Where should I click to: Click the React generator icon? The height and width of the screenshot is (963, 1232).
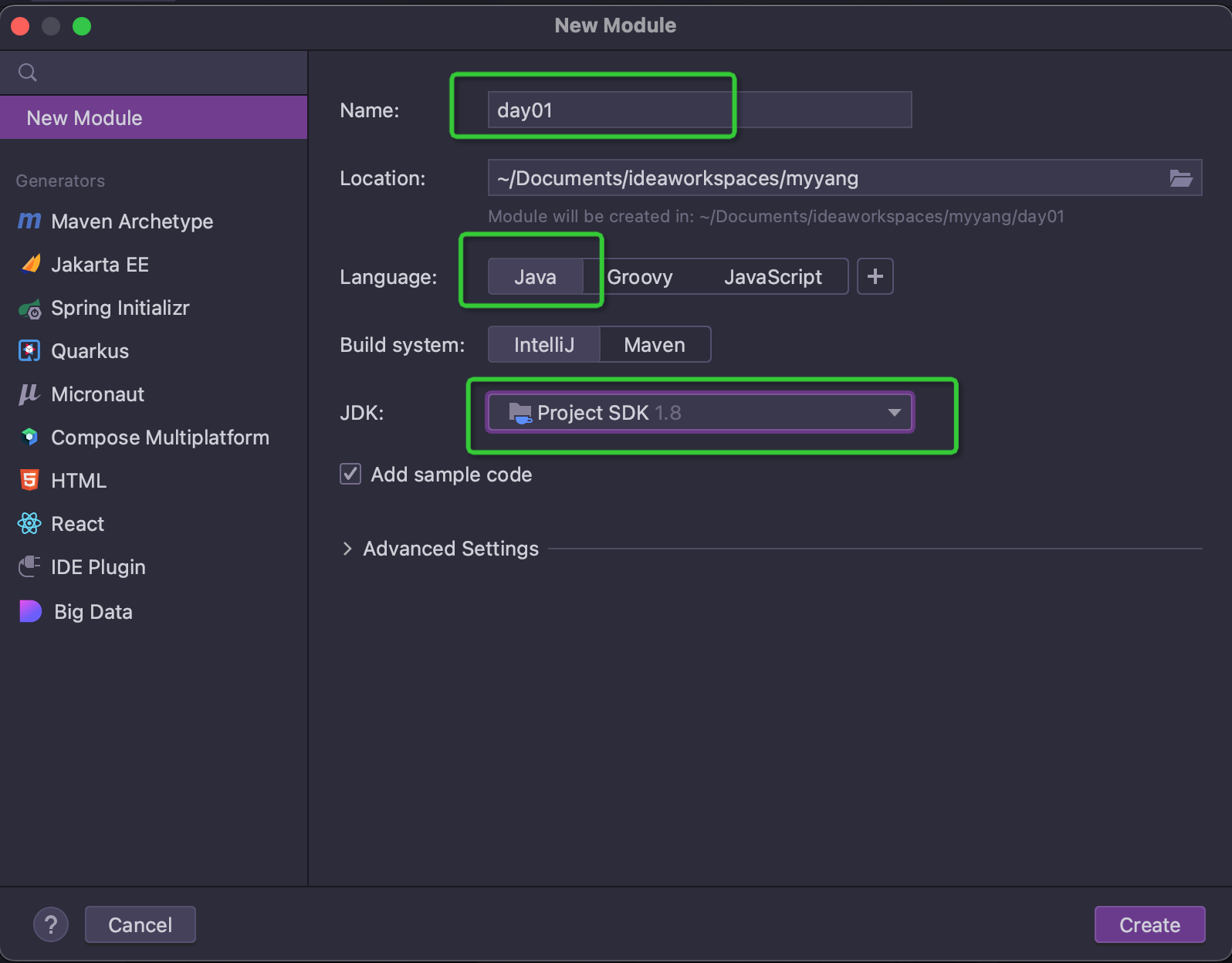pyautogui.click(x=29, y=524)
